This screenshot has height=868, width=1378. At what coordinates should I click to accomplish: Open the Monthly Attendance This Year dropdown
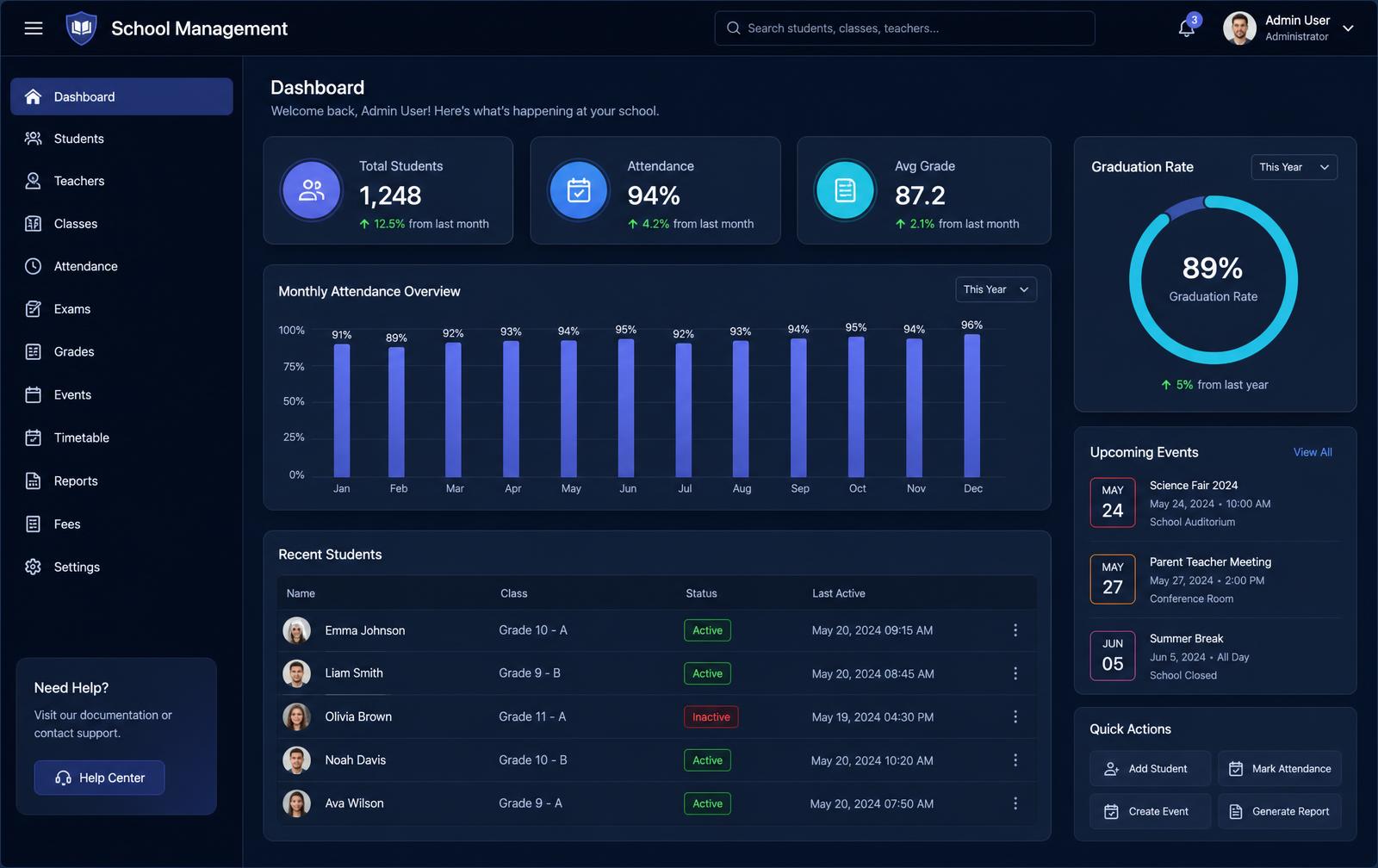996,289
